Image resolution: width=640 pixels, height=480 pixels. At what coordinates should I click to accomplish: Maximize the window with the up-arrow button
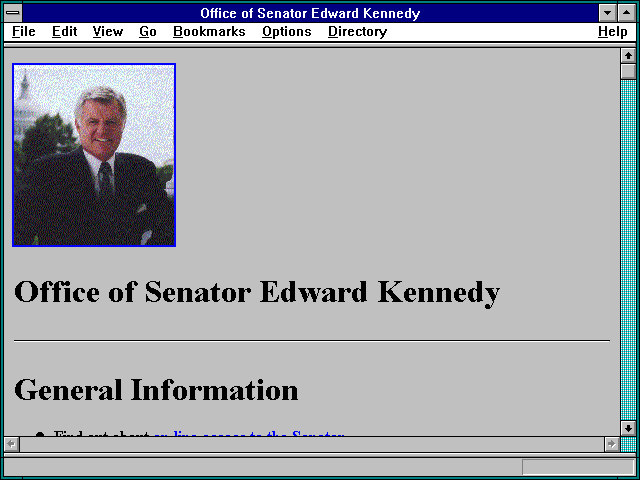coord(627,13)
